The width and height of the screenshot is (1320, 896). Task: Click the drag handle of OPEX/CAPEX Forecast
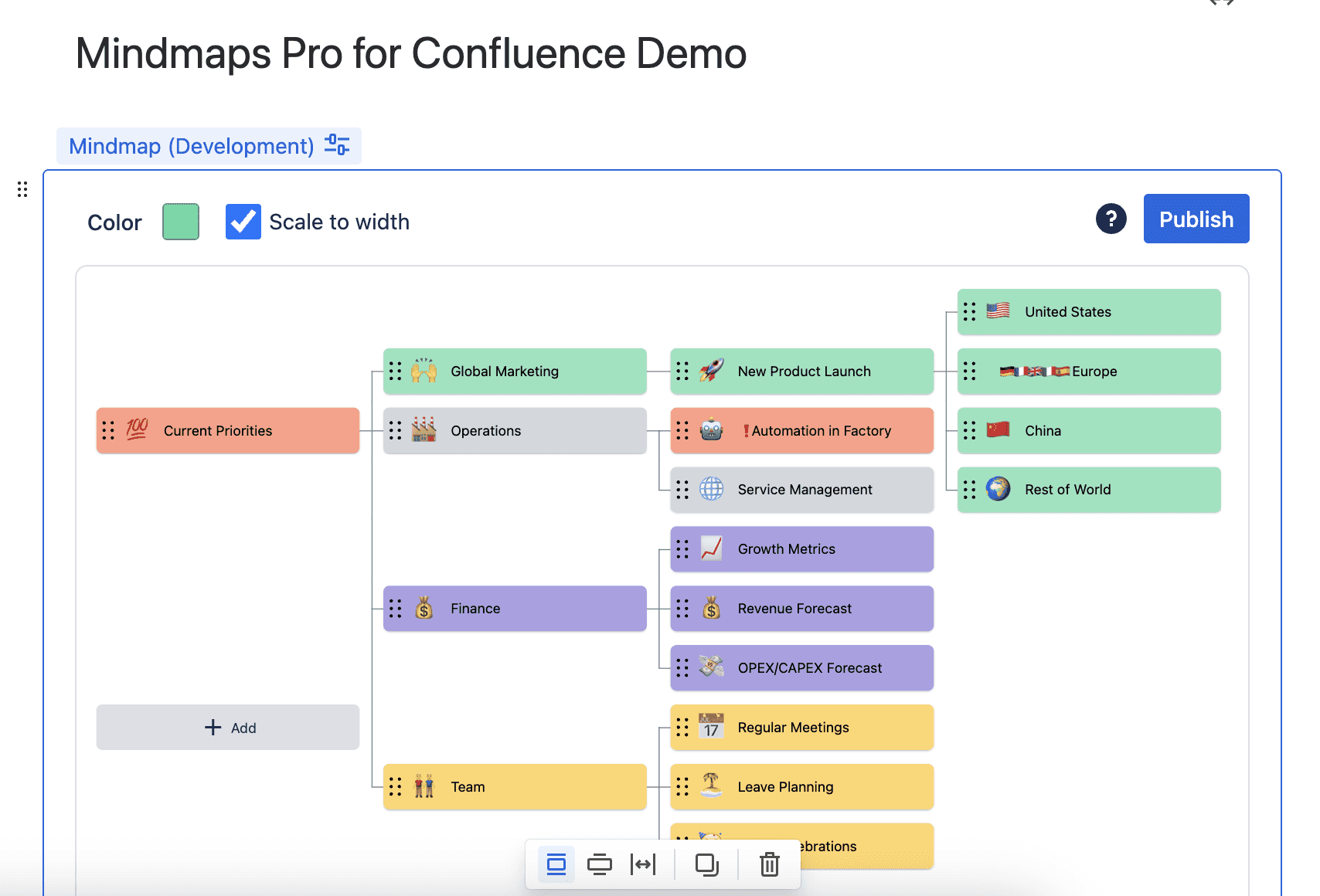point(682,668)
